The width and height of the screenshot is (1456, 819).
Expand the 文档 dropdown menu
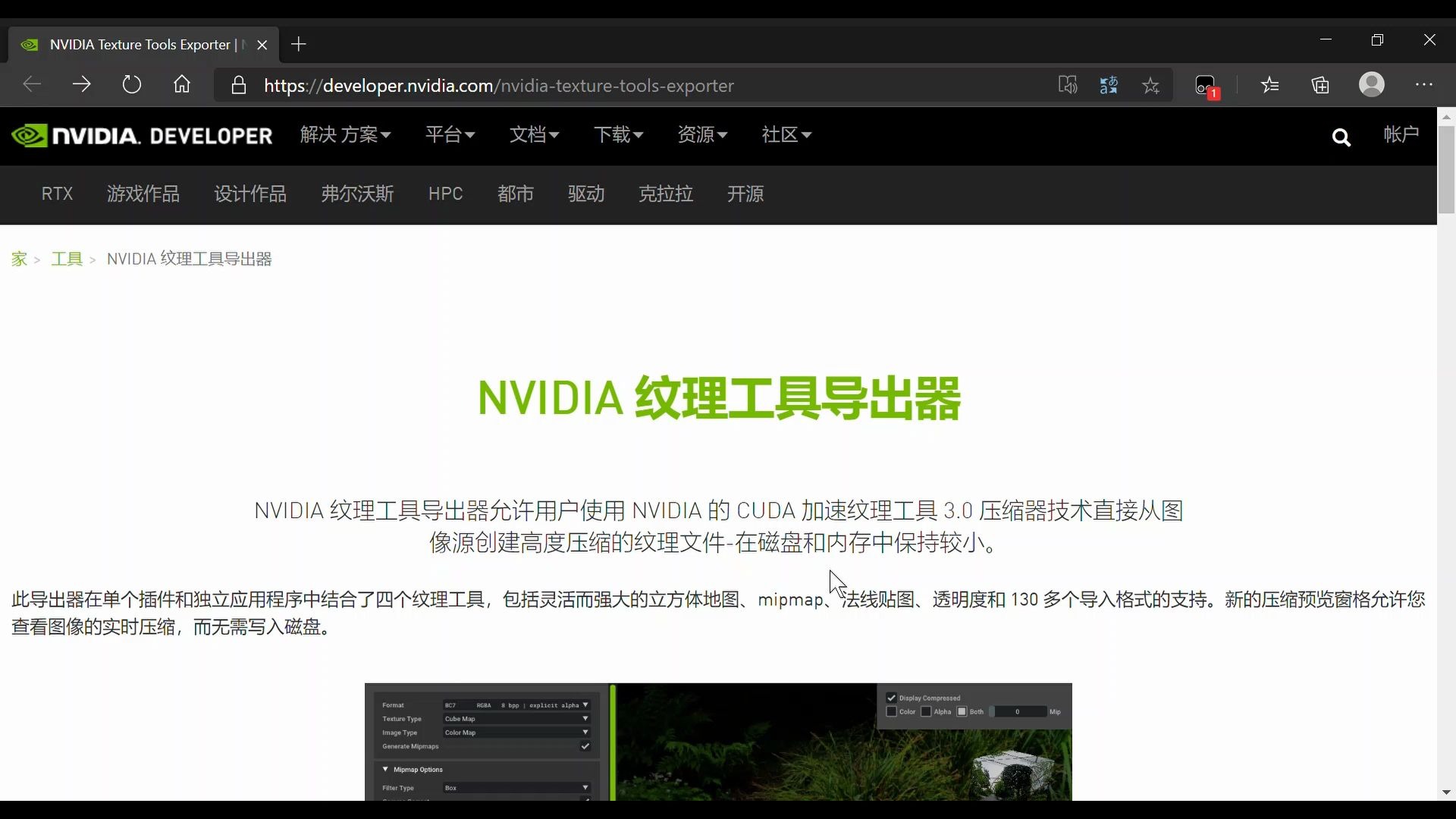534,135
